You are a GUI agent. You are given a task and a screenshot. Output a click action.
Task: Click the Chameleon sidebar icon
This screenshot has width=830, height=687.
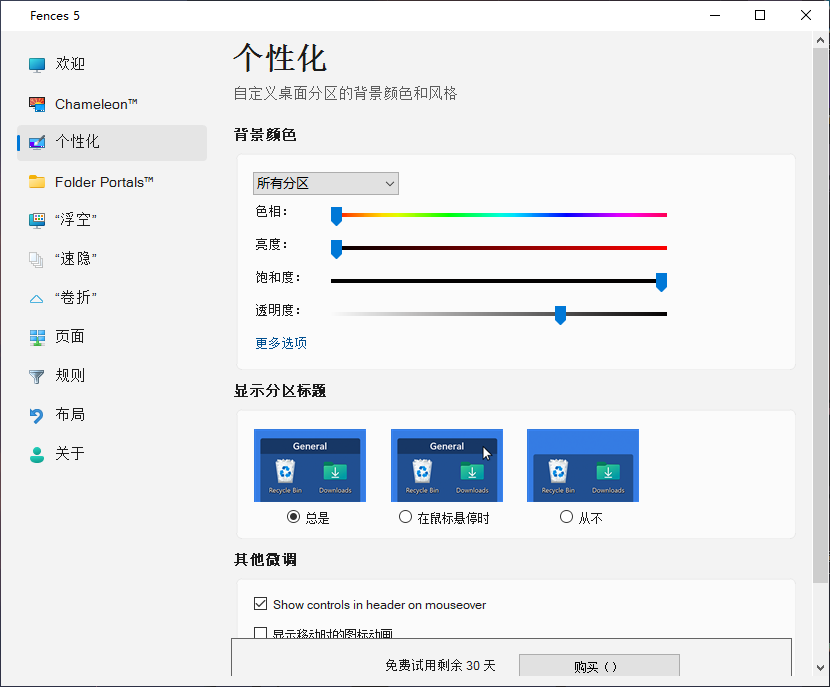point(37,104)
